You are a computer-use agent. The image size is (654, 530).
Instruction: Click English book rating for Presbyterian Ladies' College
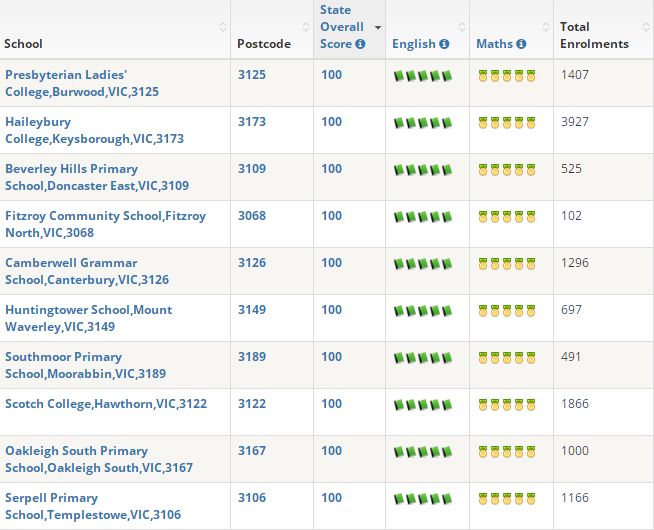(x=423, y=76)
